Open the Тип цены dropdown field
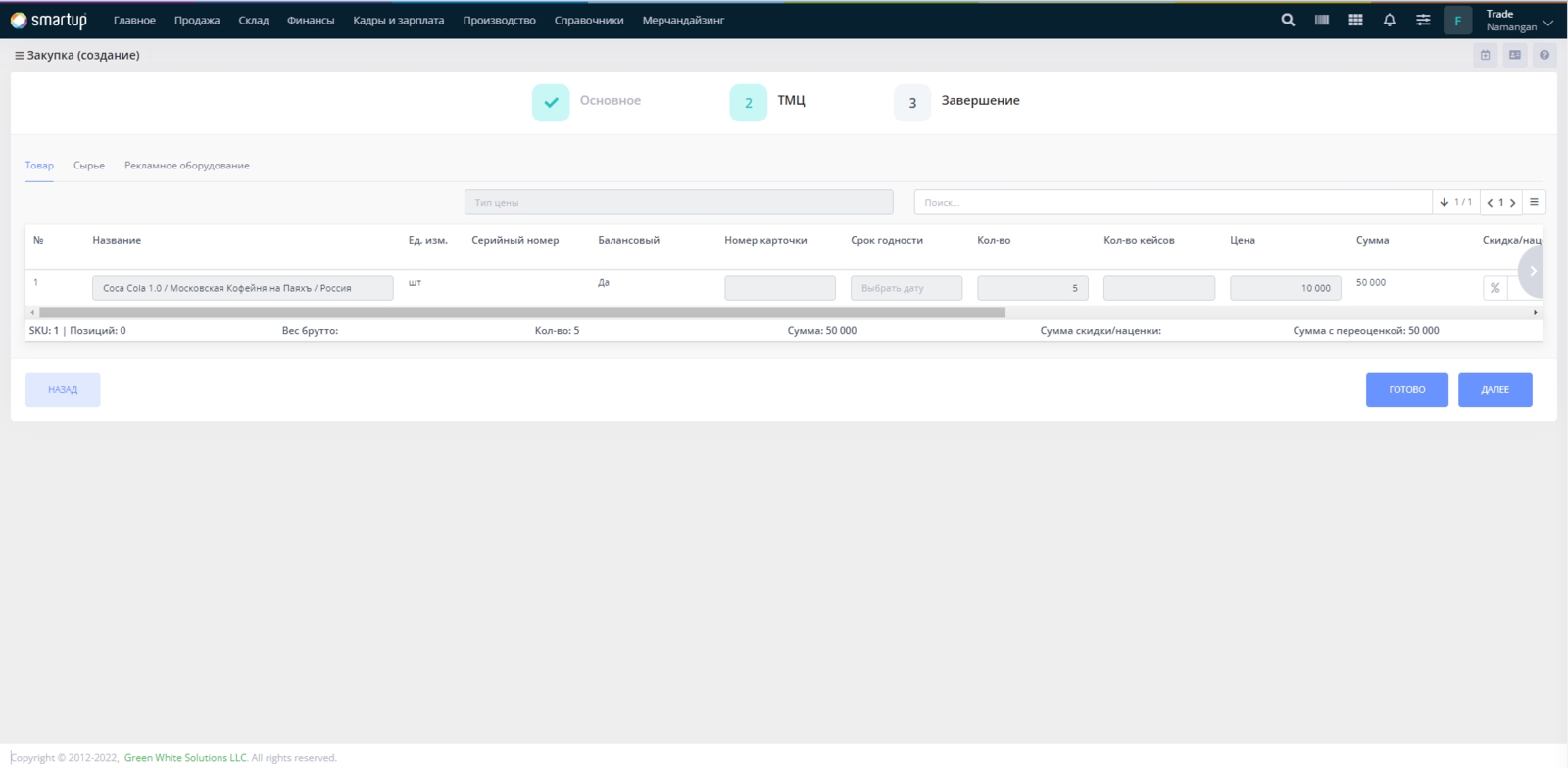Image resolution: width=1568 pixels, height=768 pixels. [x=678, y=202]
